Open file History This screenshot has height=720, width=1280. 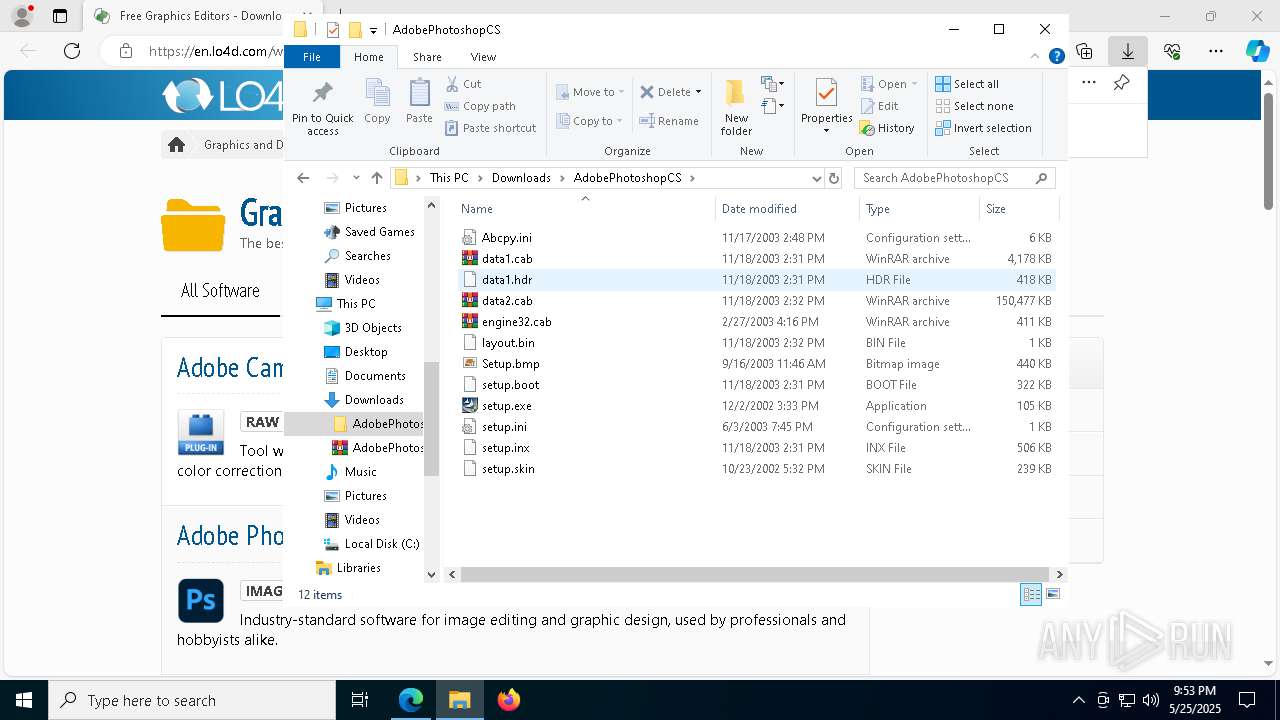click(x=888, y=128)
